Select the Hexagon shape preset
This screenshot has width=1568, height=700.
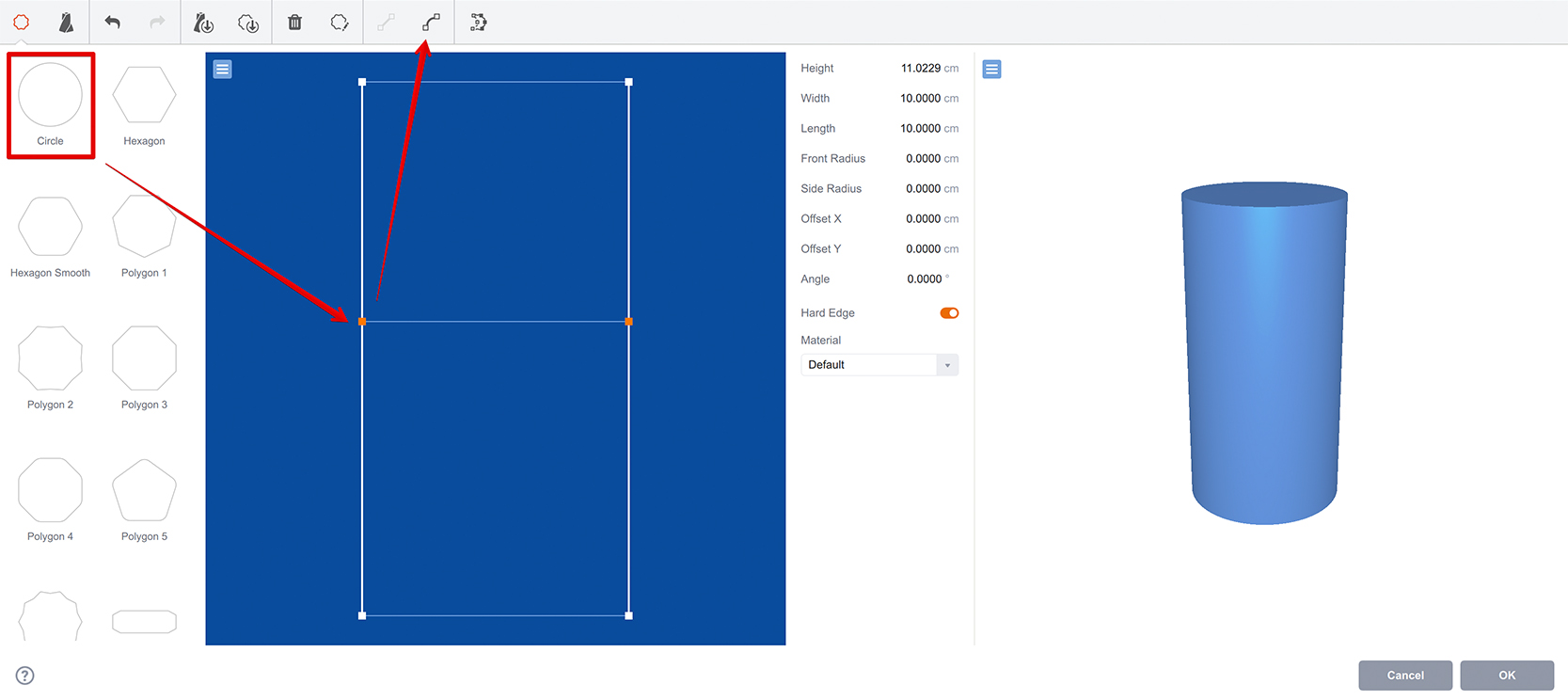point(144,105)
